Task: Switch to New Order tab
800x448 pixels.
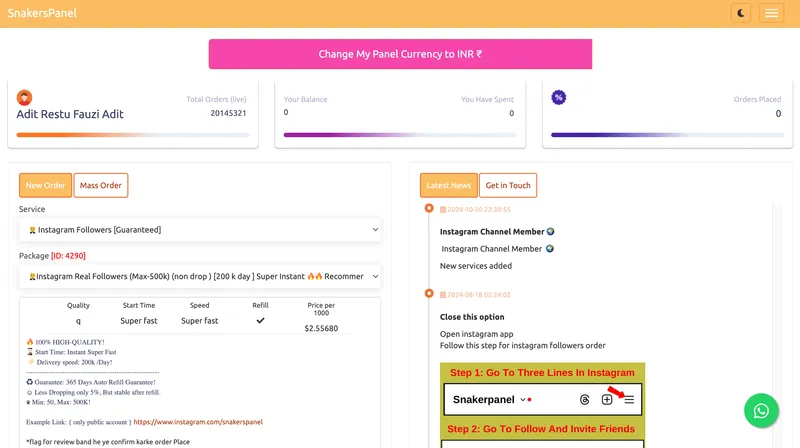Action: click(x=45, y=185)
